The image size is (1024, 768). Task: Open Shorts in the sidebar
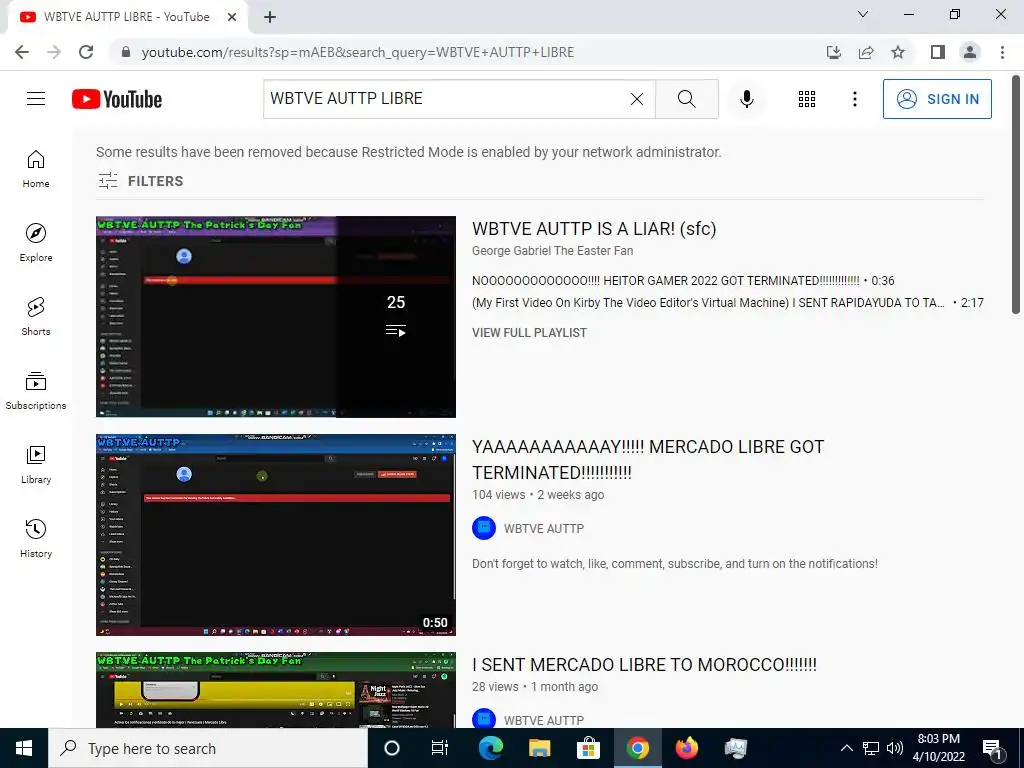pyautogui.click(x=36, y=317)
